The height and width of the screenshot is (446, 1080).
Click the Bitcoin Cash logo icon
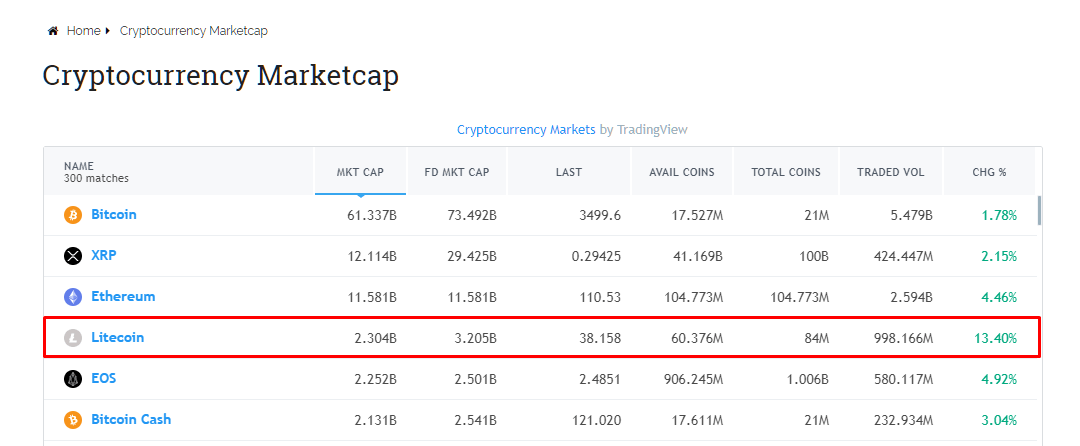(x=72, y=420)
